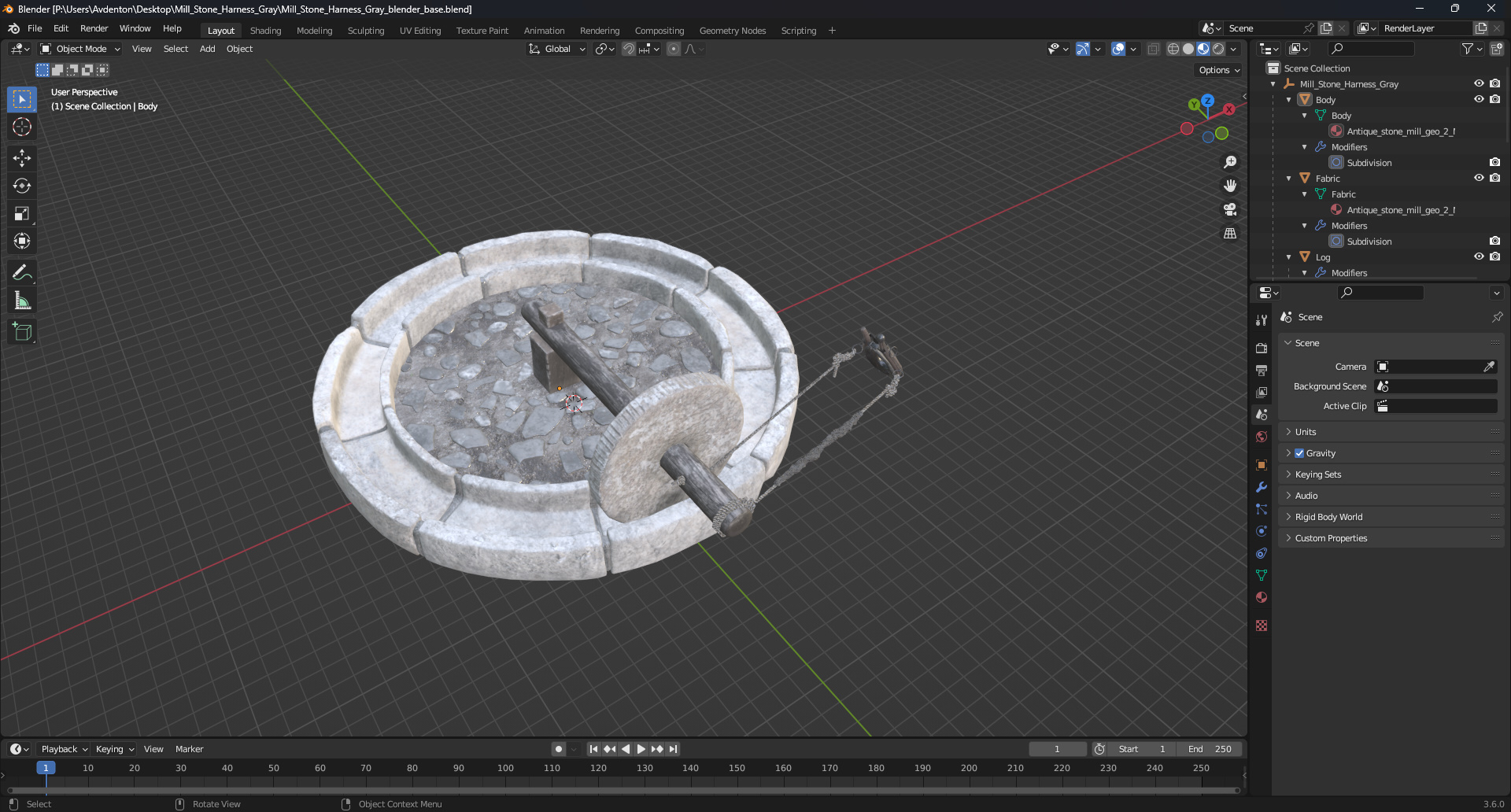Disable render for Fabric object camera icon
1511x812 pixels.
1495,178
